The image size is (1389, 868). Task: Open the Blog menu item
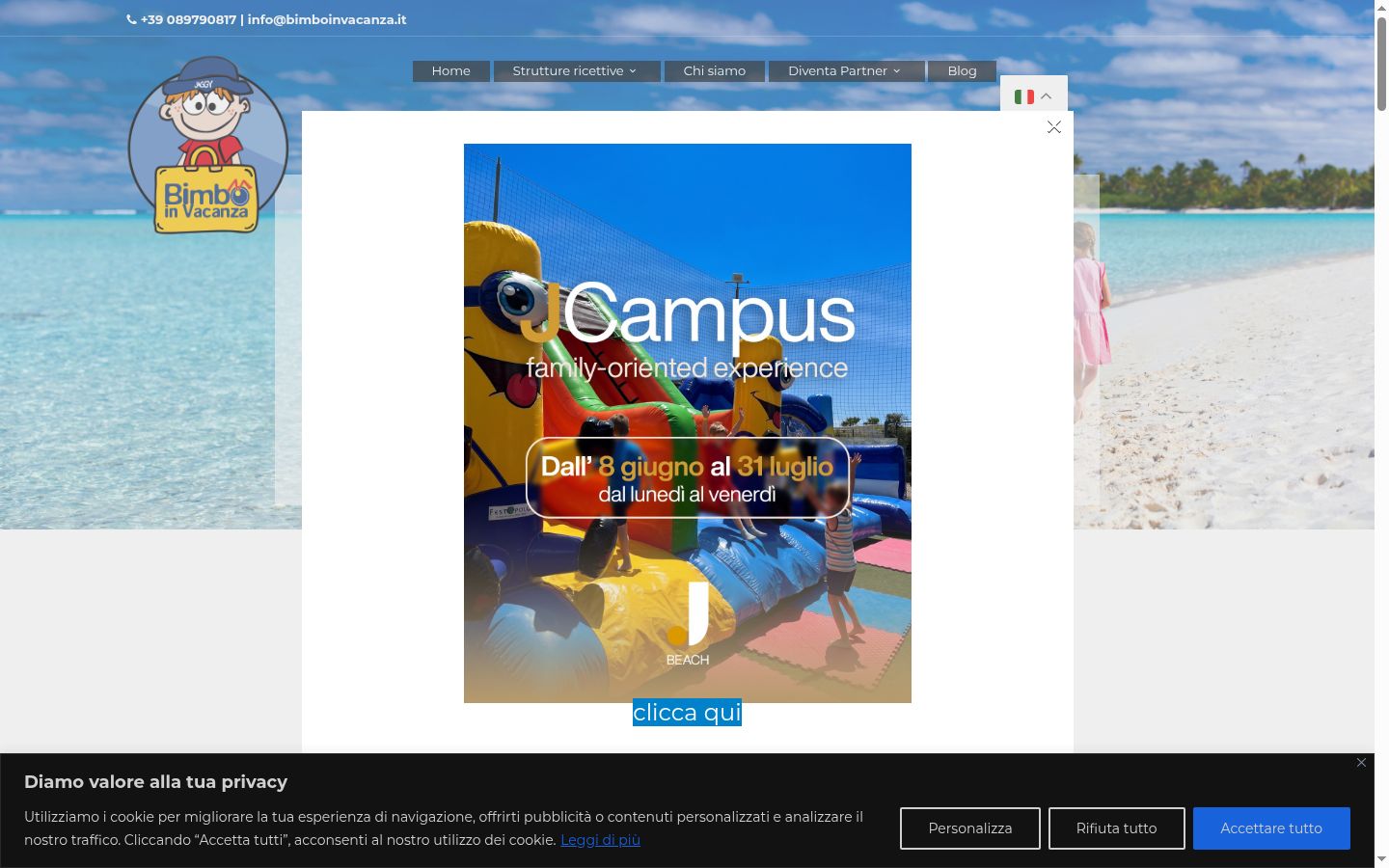[962, 71]
